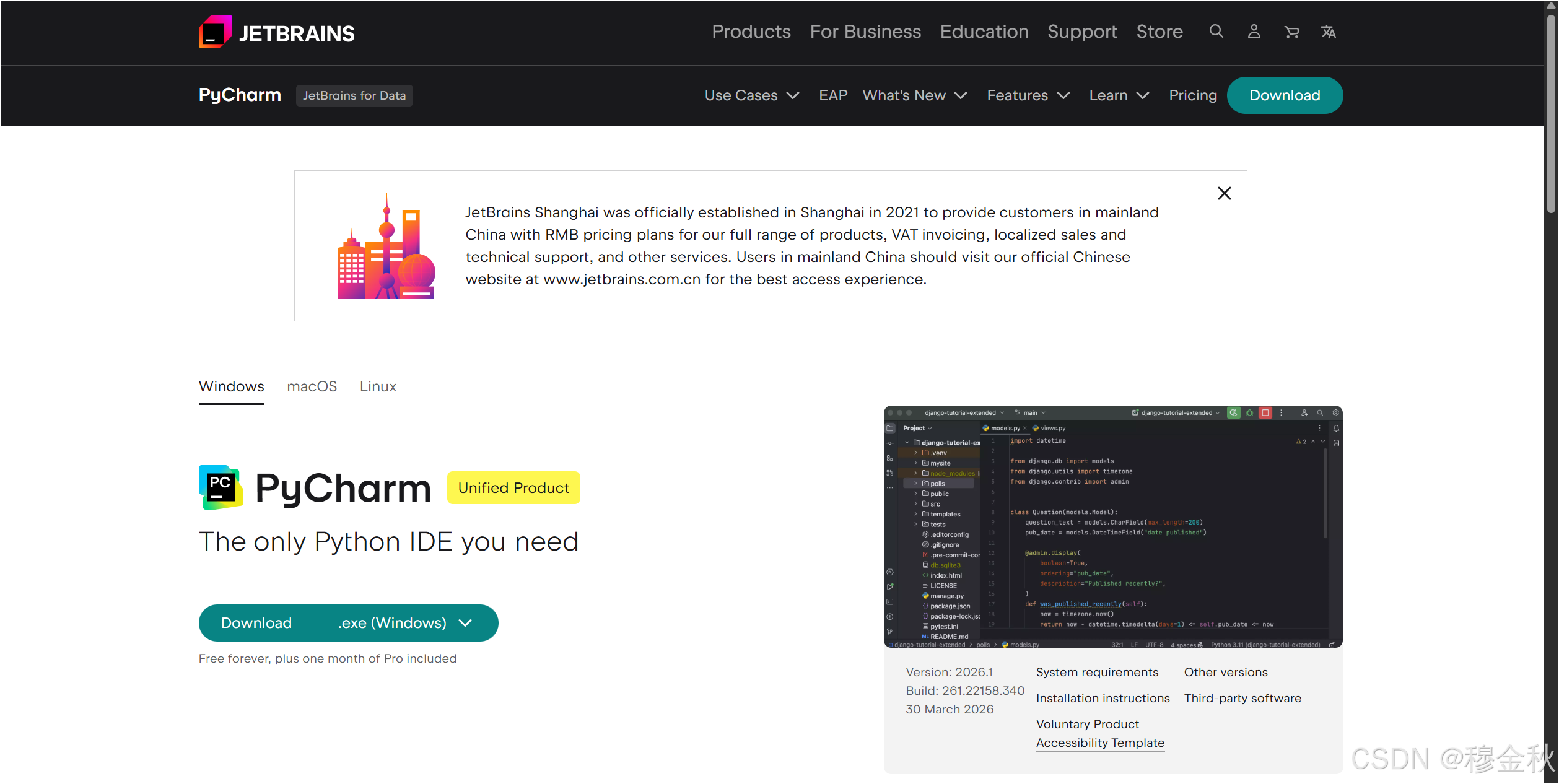Click the page vertical scrollbar
The width and height of the screenshot is (1559, 784).
point(1551,111)
